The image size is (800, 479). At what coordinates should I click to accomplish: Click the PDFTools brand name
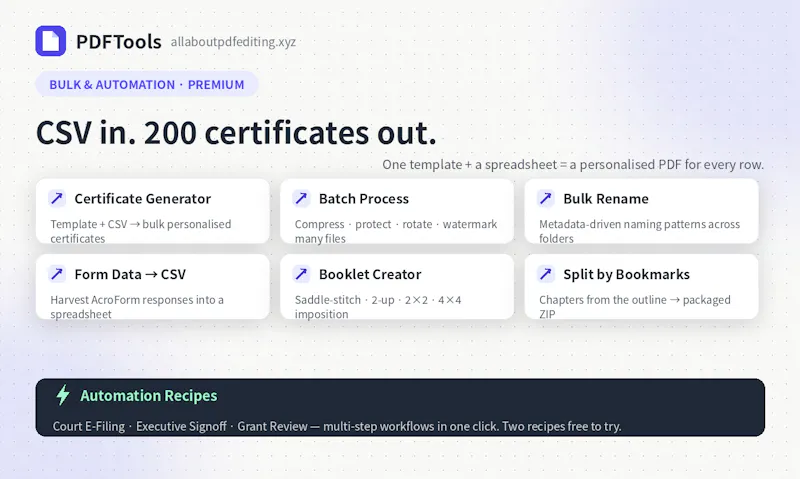click(x=118, y=42)
